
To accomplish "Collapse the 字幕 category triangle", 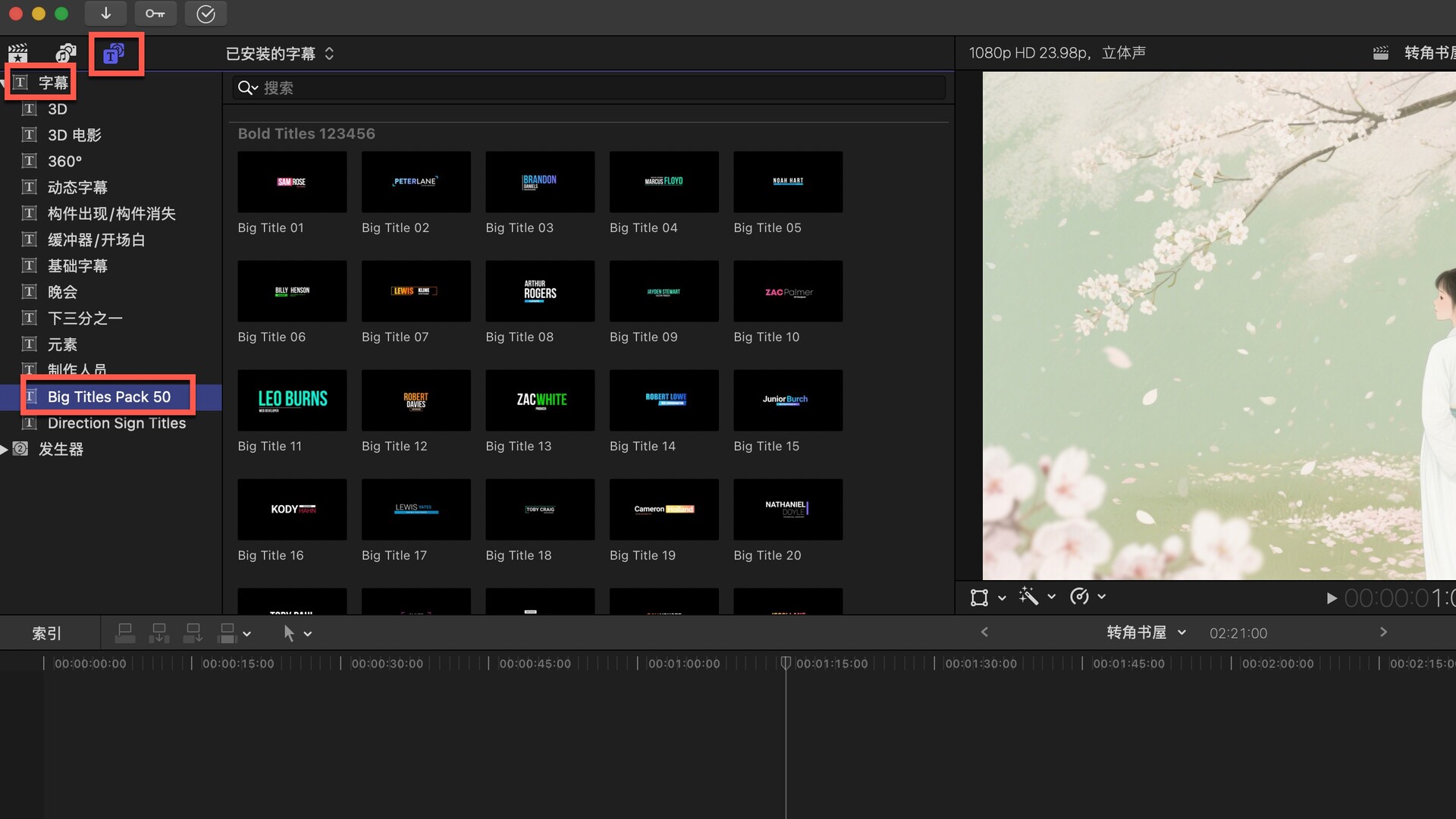I will pyautogui.click(x=3, y=83).
